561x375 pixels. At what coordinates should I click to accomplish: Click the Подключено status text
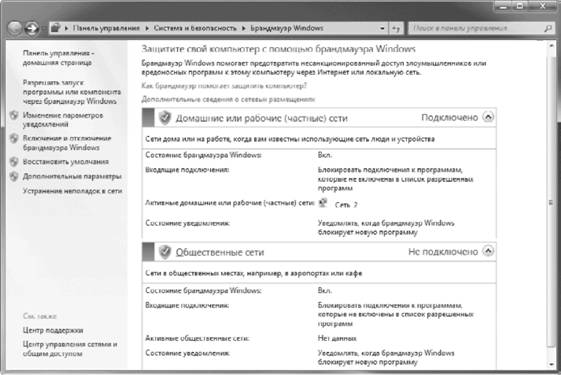click(x=449, y=117)
